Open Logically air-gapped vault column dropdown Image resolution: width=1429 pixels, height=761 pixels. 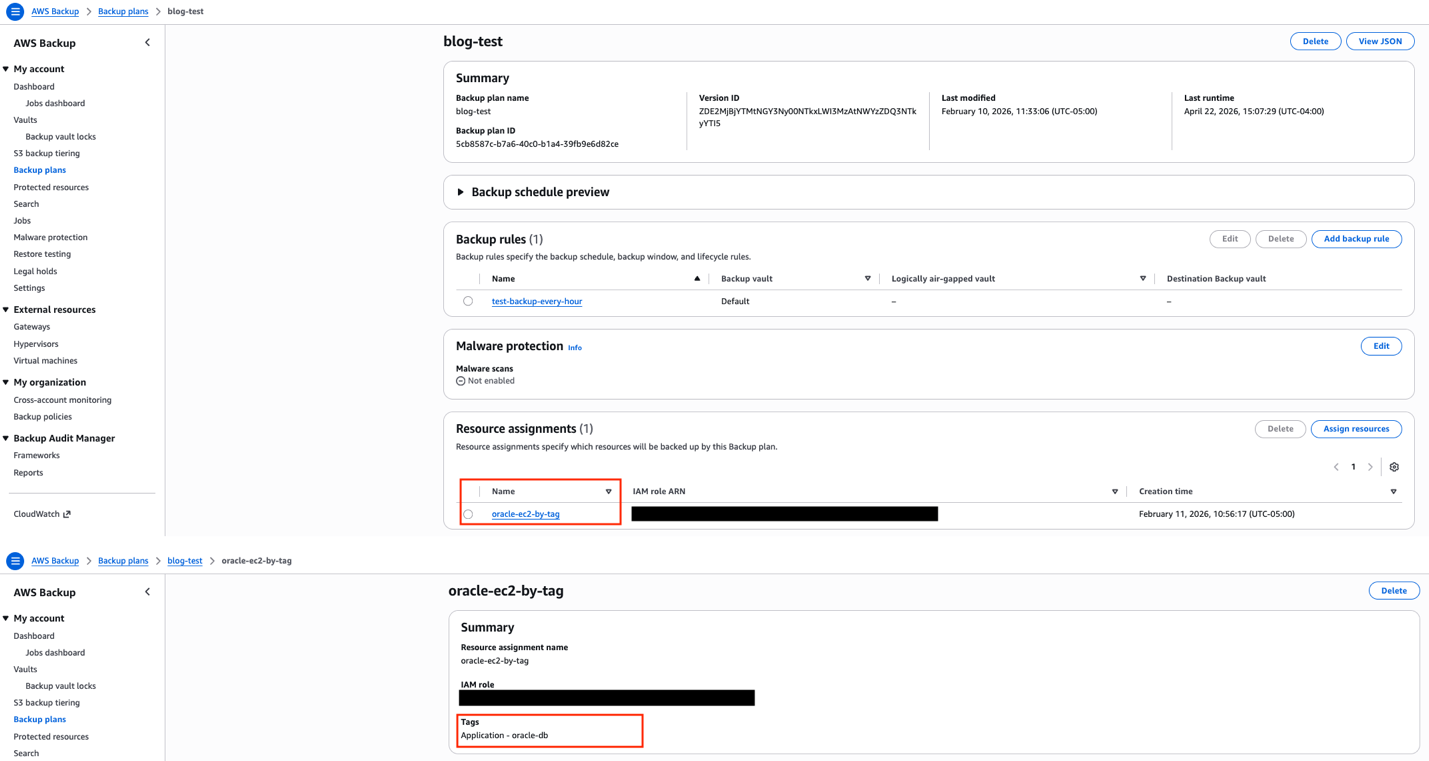[1143, 279]
